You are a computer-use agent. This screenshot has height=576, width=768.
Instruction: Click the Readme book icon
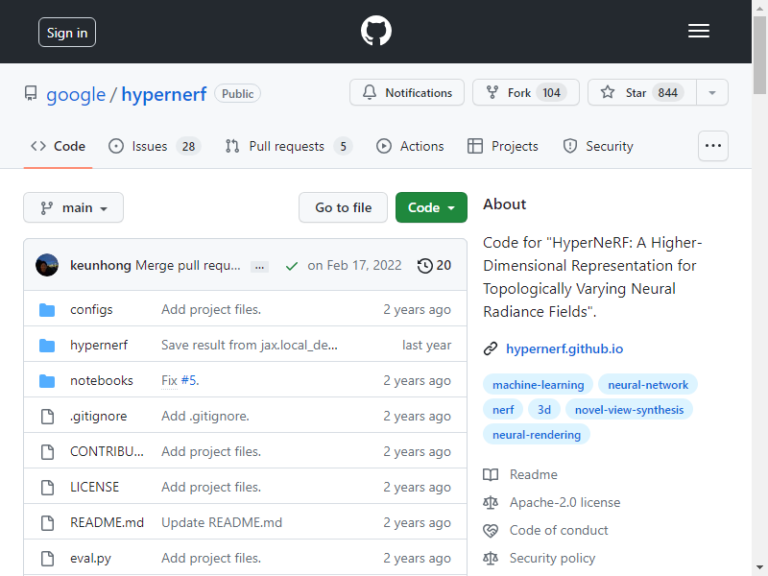click(x=491, y=475)
